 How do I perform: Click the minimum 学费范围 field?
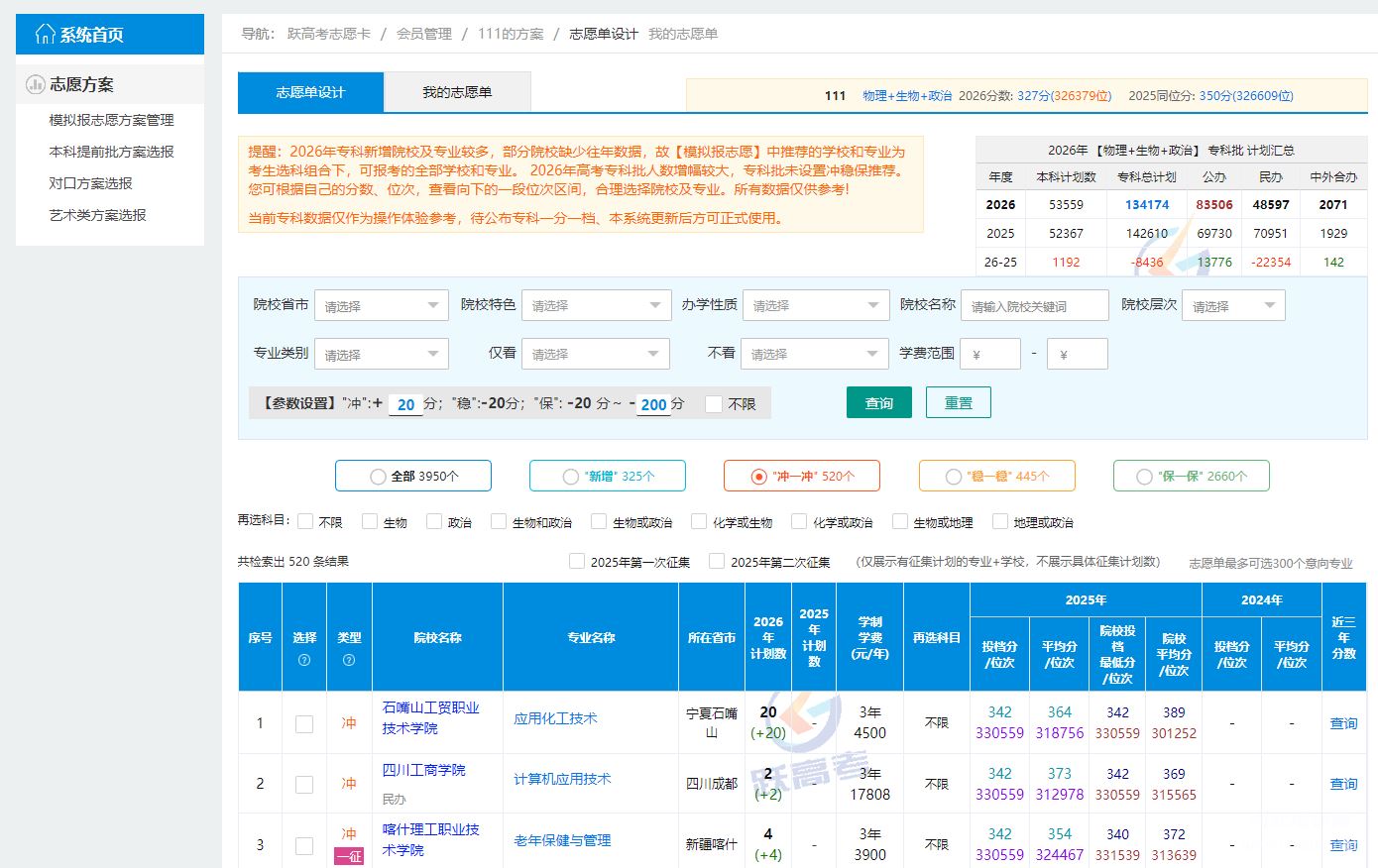(x=990, y=354)
